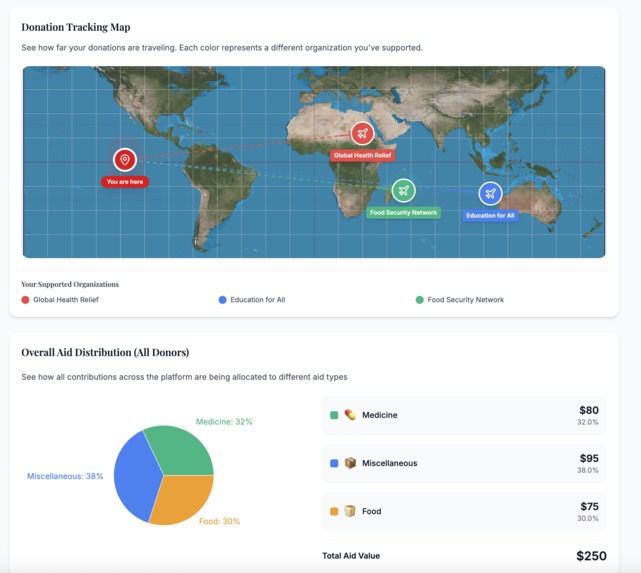
Task: Click 'Education for All' legend text
Action: click(x=258, y=300)
